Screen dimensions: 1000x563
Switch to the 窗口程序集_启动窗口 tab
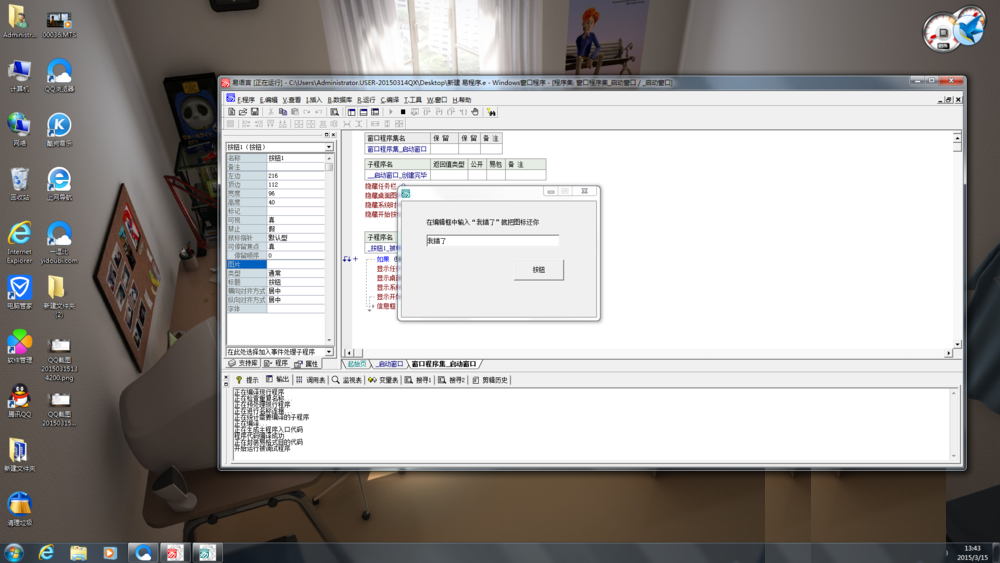click(x=444, y=364)
